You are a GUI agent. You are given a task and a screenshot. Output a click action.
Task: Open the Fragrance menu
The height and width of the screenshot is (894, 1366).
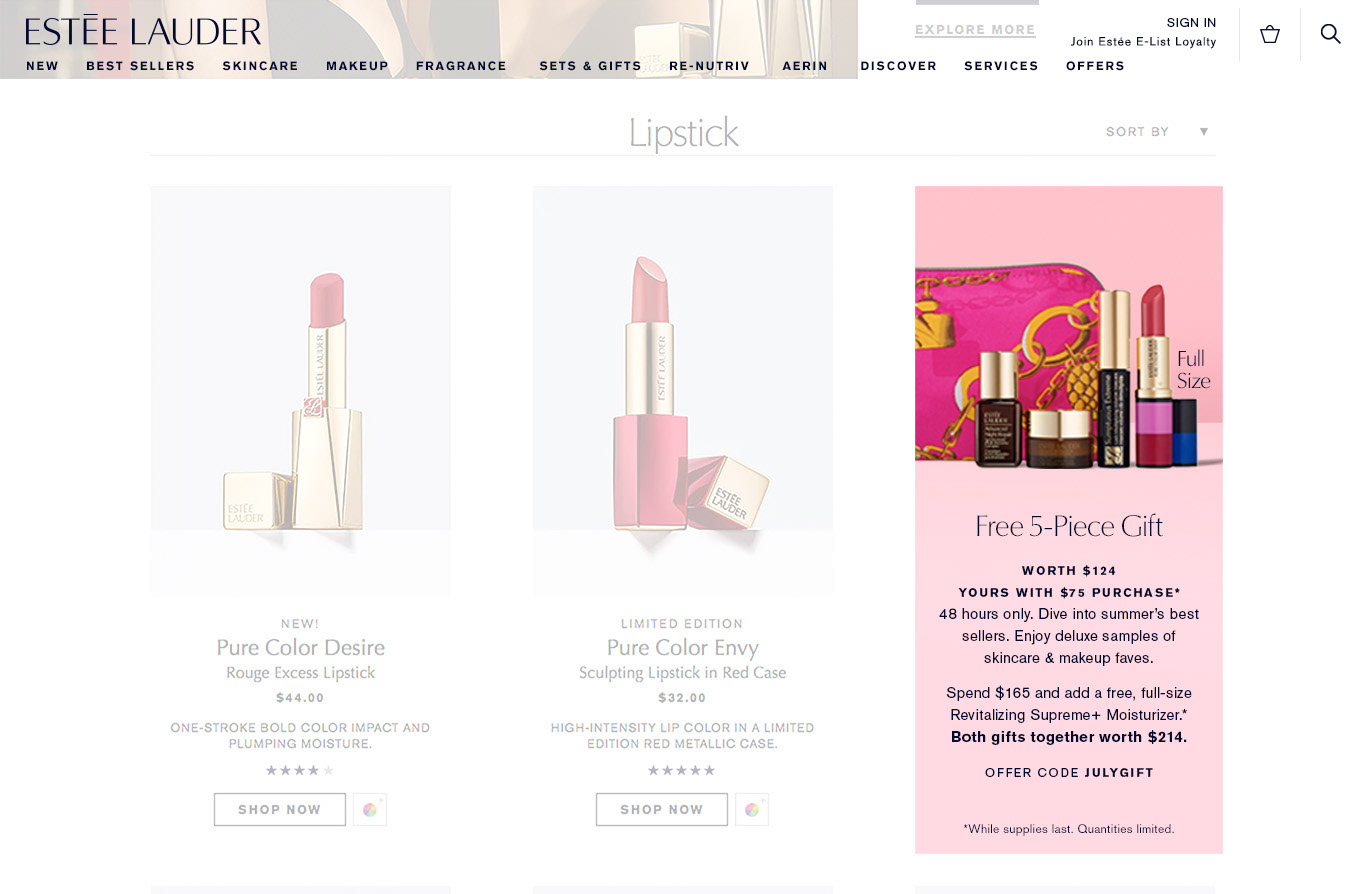pyautogui.click(x=461, y=66)
